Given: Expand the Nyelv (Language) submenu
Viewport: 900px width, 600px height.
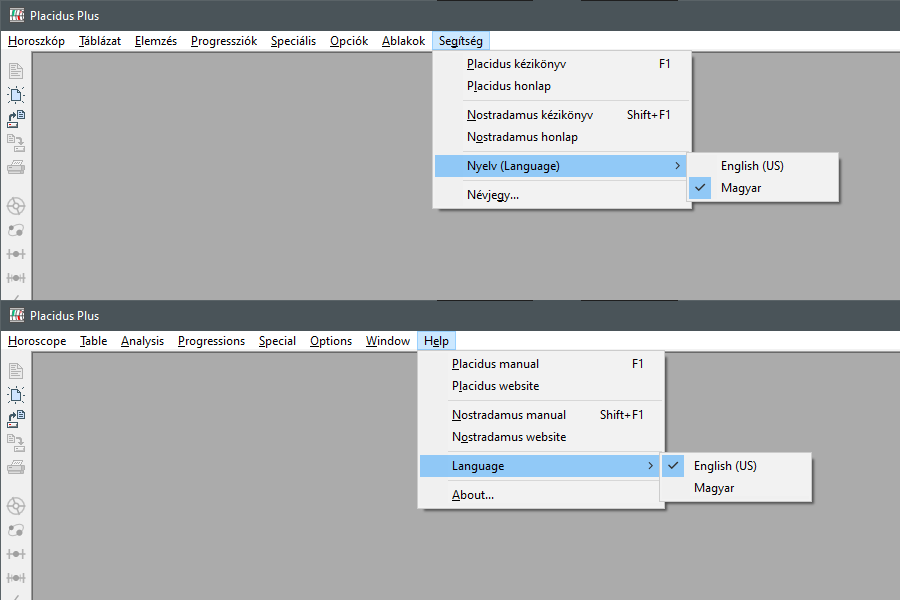Looking at the screenshot, I should [562, 166].
